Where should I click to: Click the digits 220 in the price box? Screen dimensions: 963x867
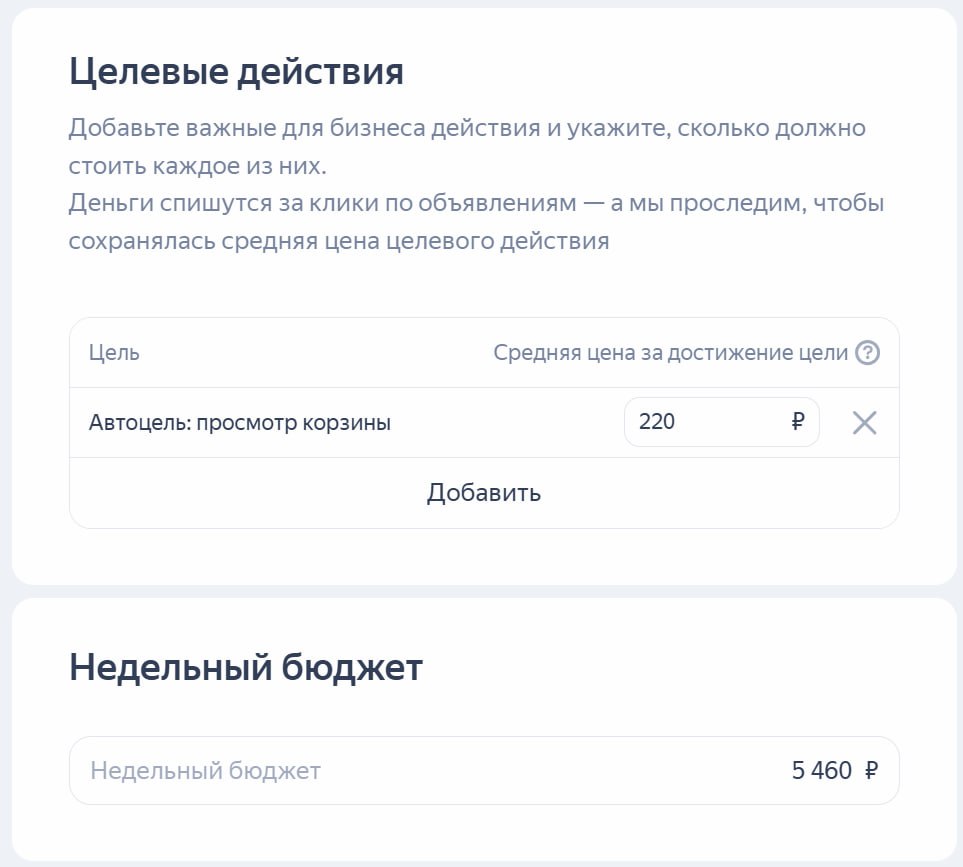[657, 422]
